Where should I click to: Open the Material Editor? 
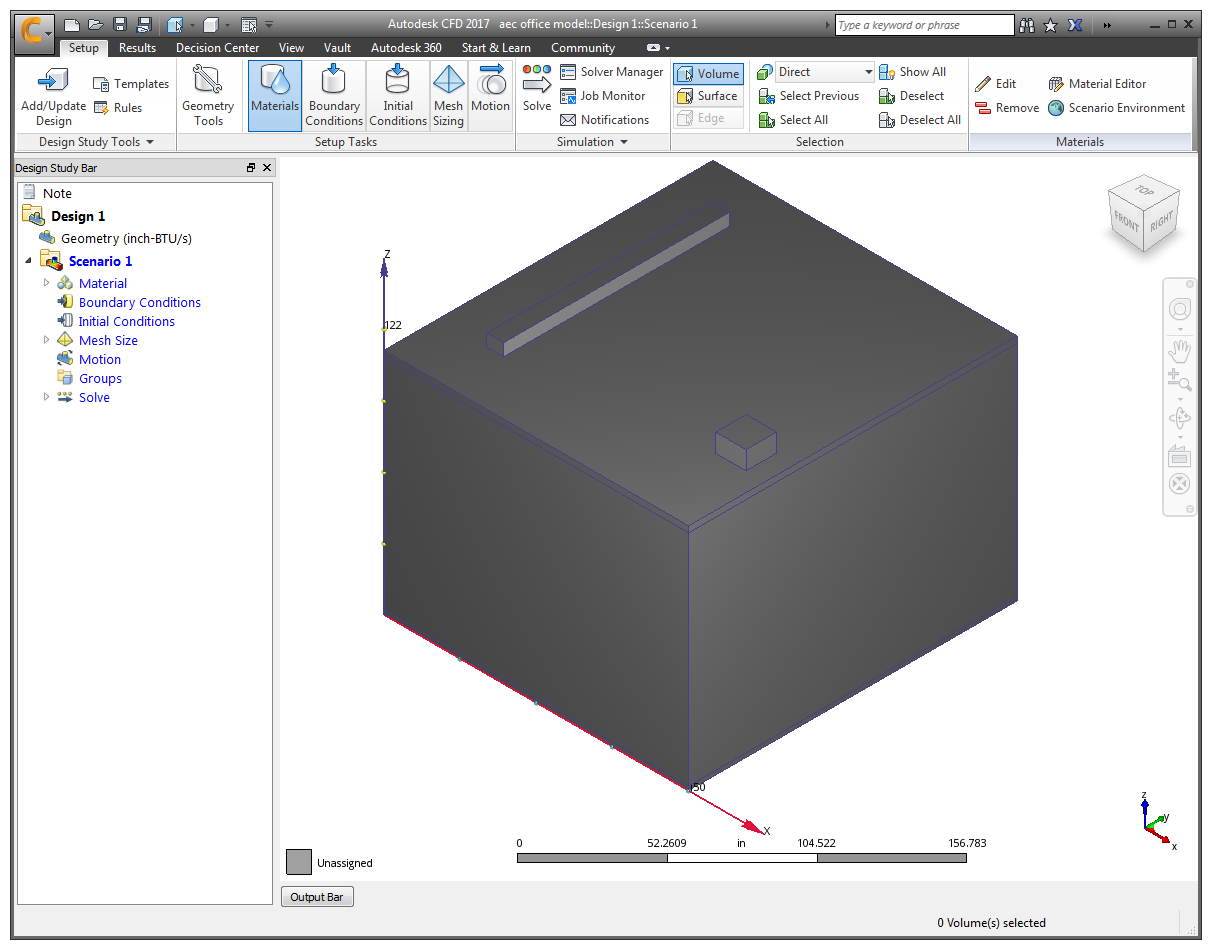1097,84
